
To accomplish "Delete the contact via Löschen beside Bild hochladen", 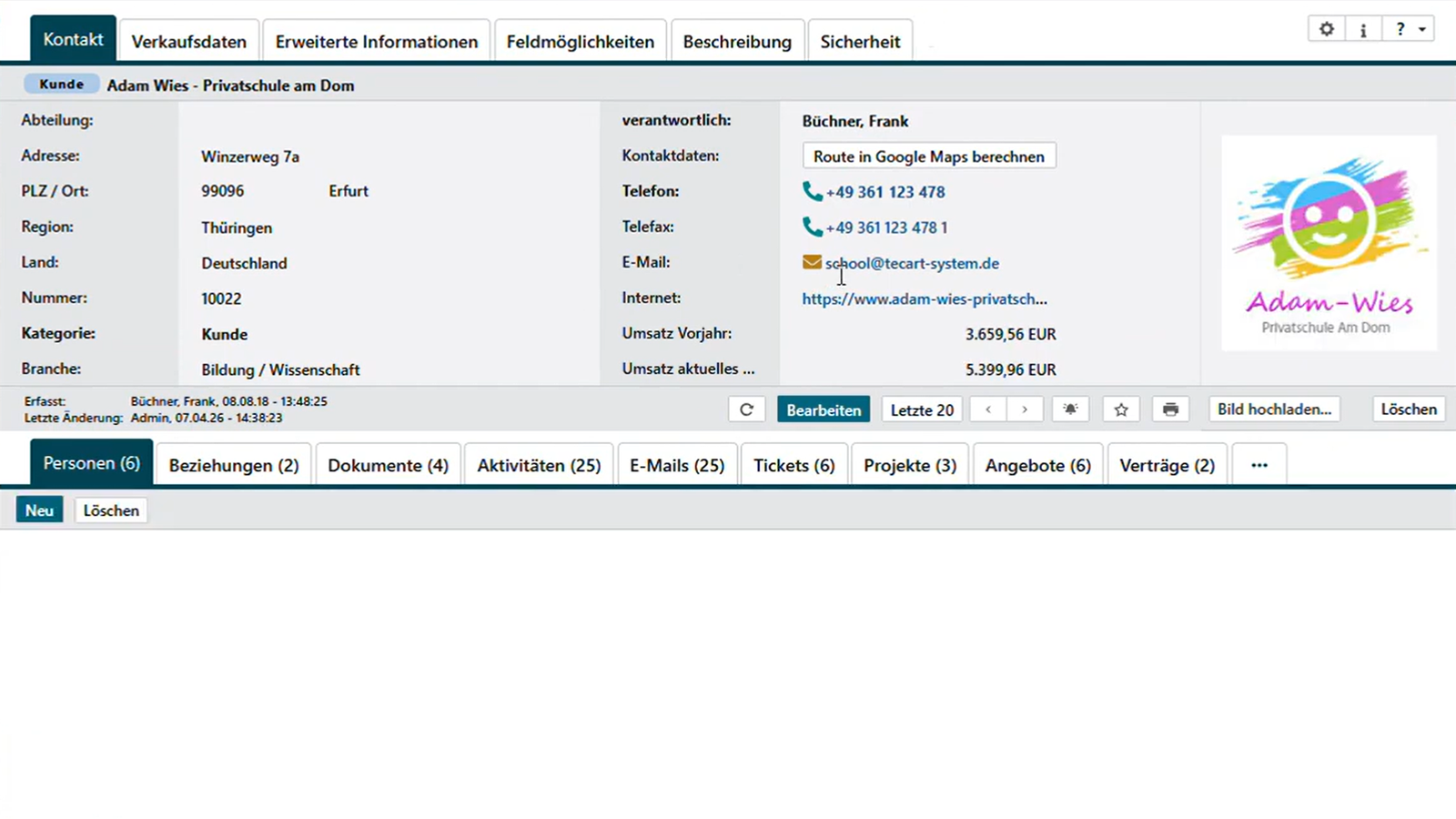I will click(x=1409, y=409).
